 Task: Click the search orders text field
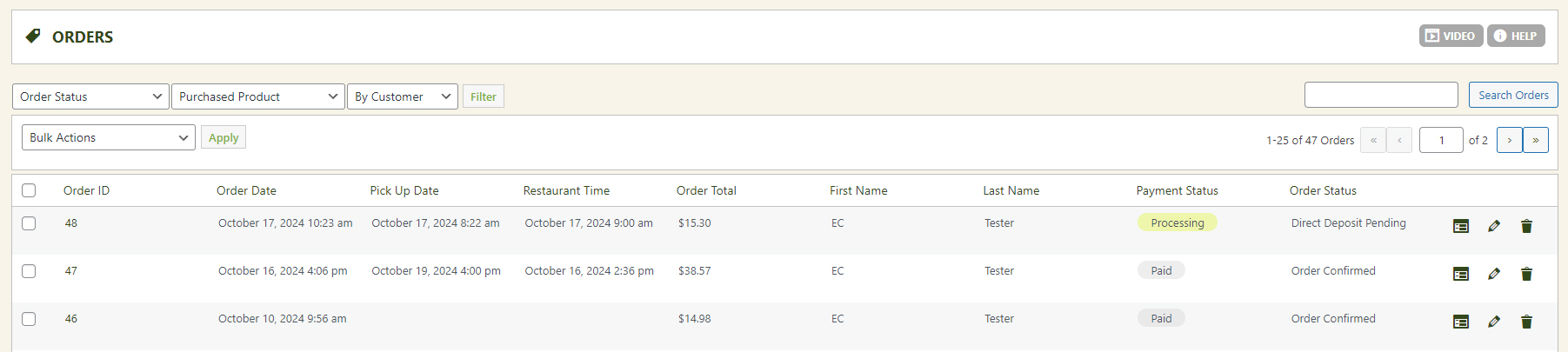[1381, 95]
